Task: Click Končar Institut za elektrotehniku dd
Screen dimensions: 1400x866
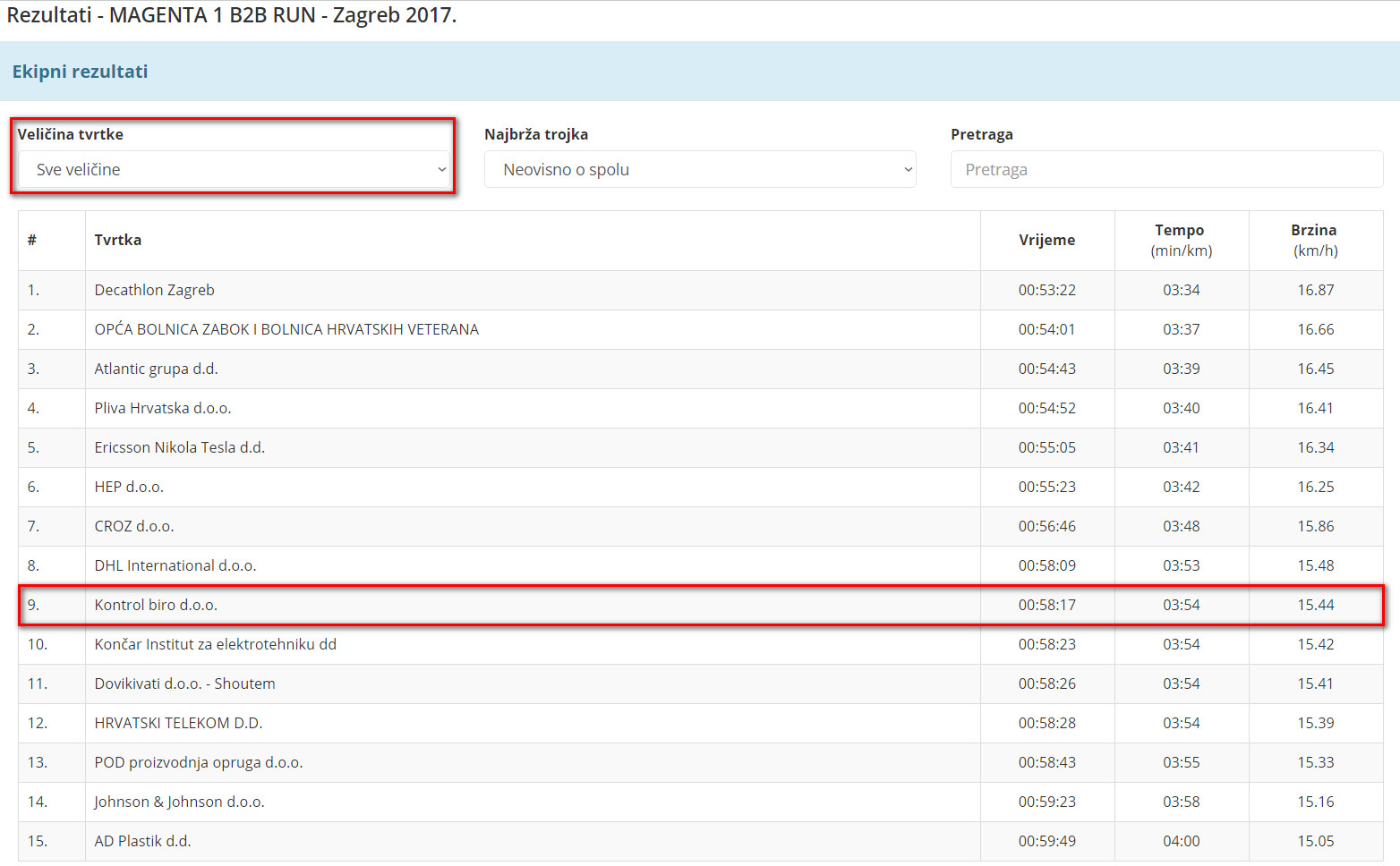Action: point(216,644)
